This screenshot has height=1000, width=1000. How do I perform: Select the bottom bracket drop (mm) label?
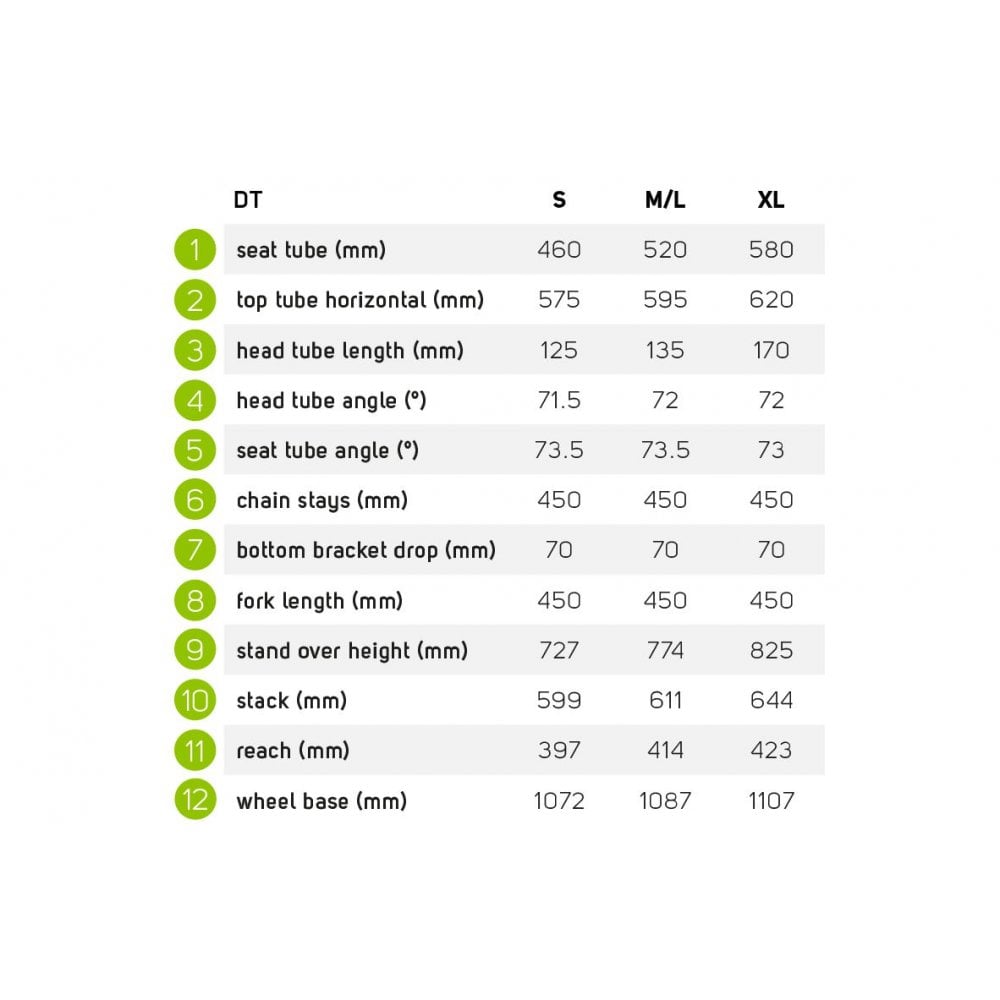pos(366,550)
